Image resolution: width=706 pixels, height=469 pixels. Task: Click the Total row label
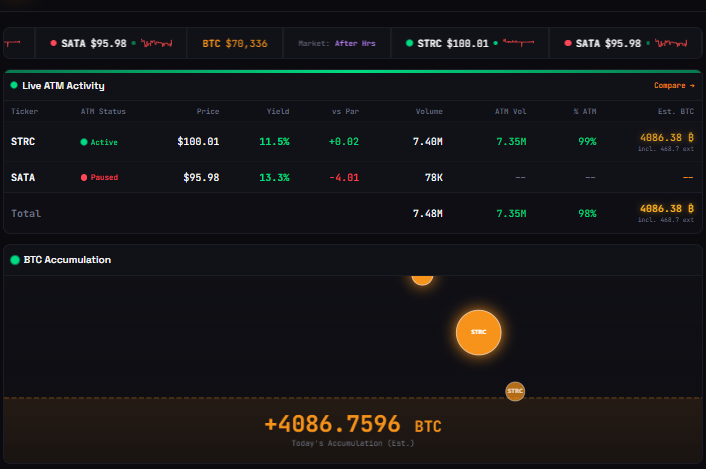(x=26, y=213)
